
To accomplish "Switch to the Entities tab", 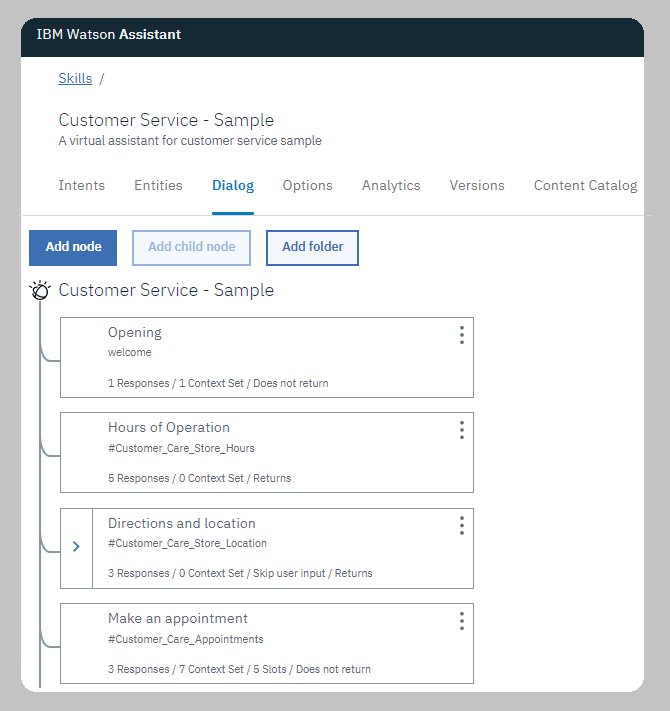I will [x=158, y=185].
